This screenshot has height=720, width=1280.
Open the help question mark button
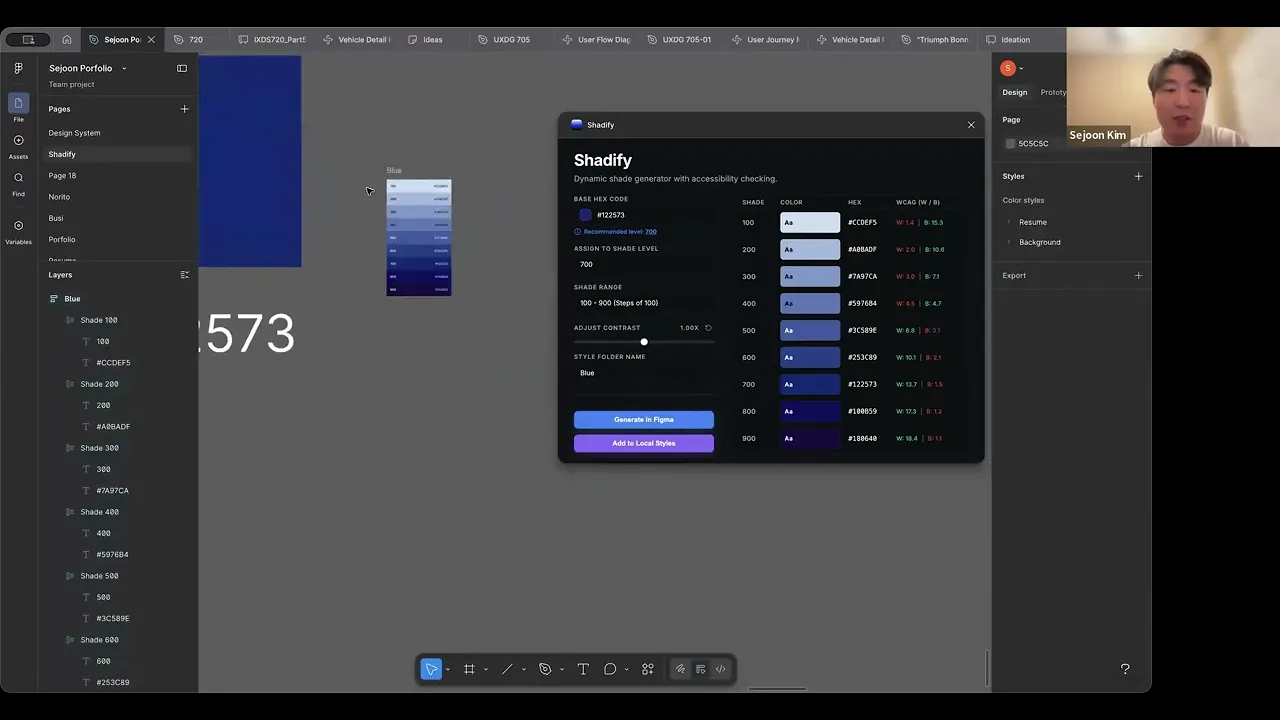click(1125, 669)
